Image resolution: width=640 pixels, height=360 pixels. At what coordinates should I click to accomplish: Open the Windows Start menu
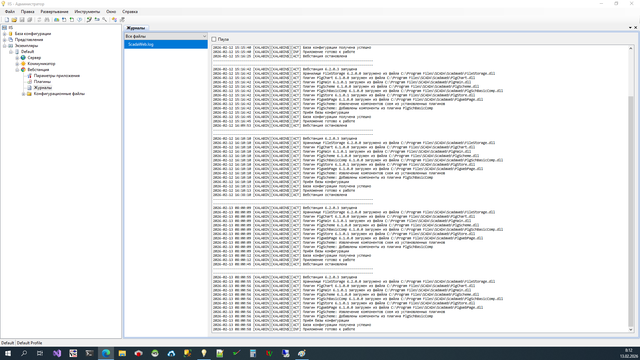click(8, 353)
